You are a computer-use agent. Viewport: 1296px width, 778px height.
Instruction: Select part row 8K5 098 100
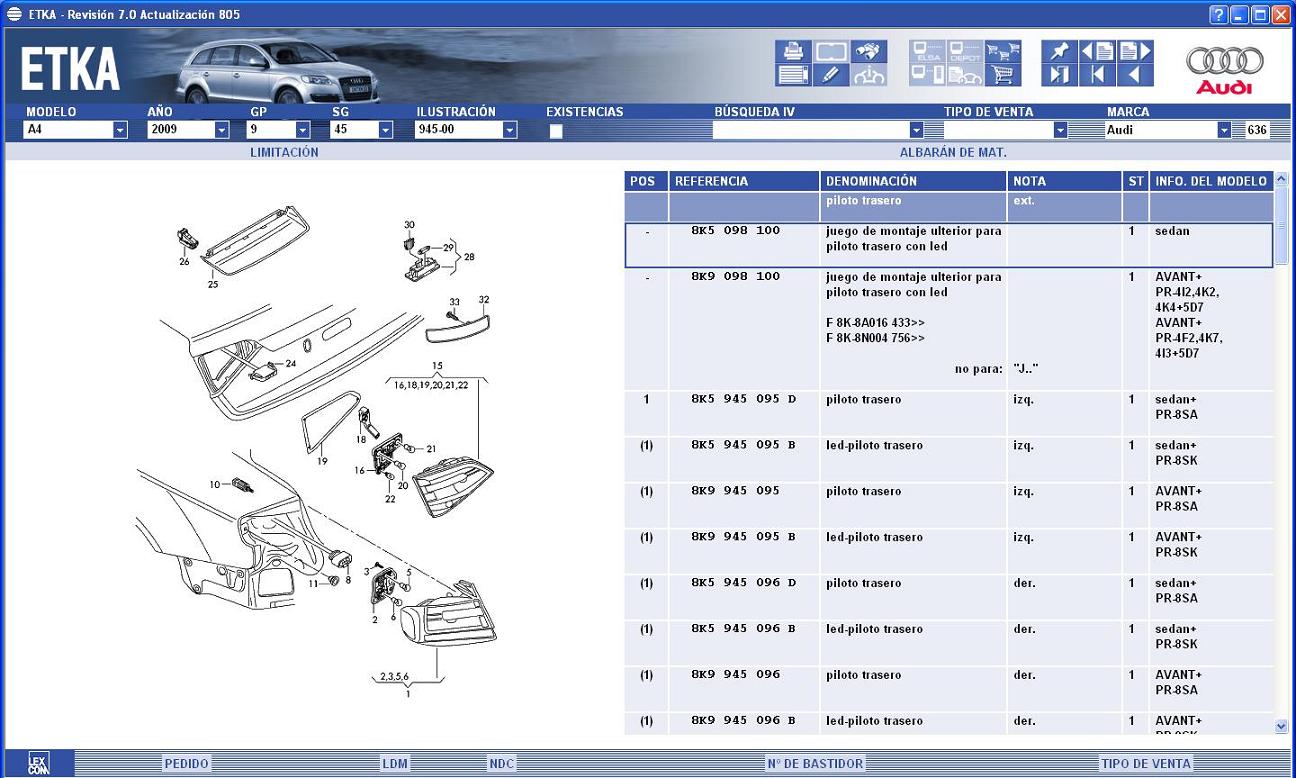(949, 245)
